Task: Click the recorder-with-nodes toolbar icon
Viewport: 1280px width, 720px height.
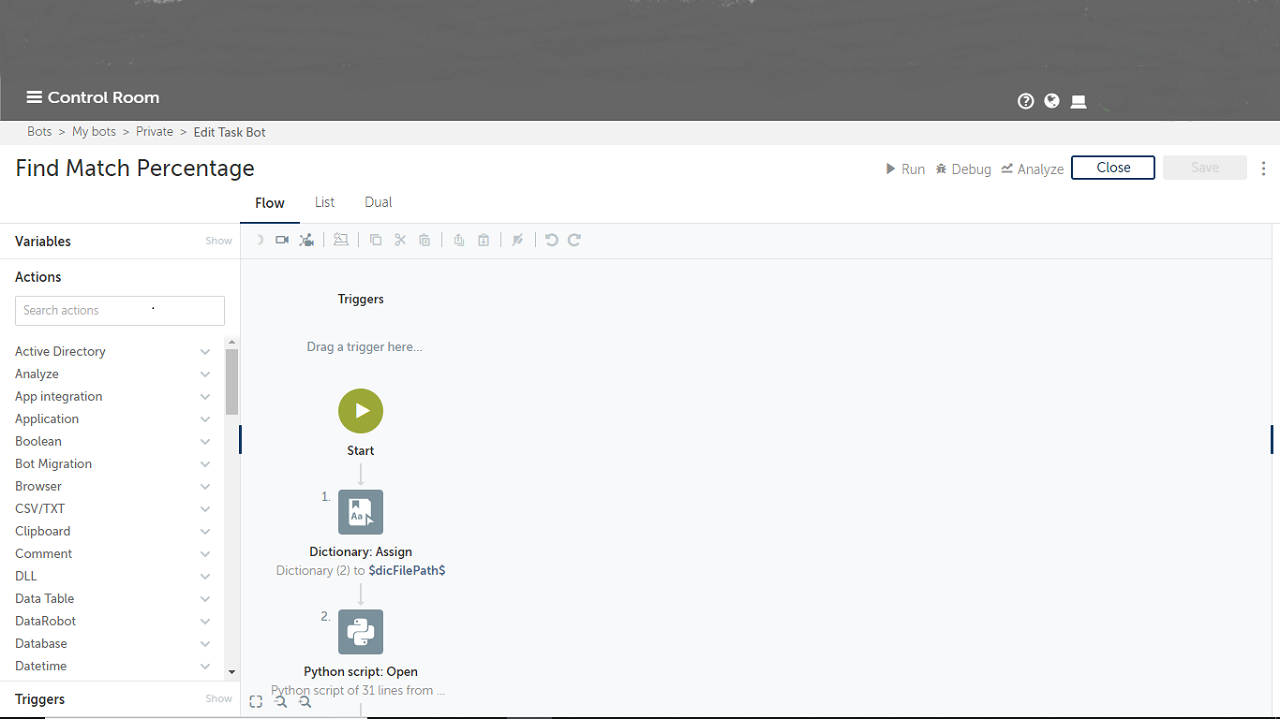Action: [x=307, y=240]
